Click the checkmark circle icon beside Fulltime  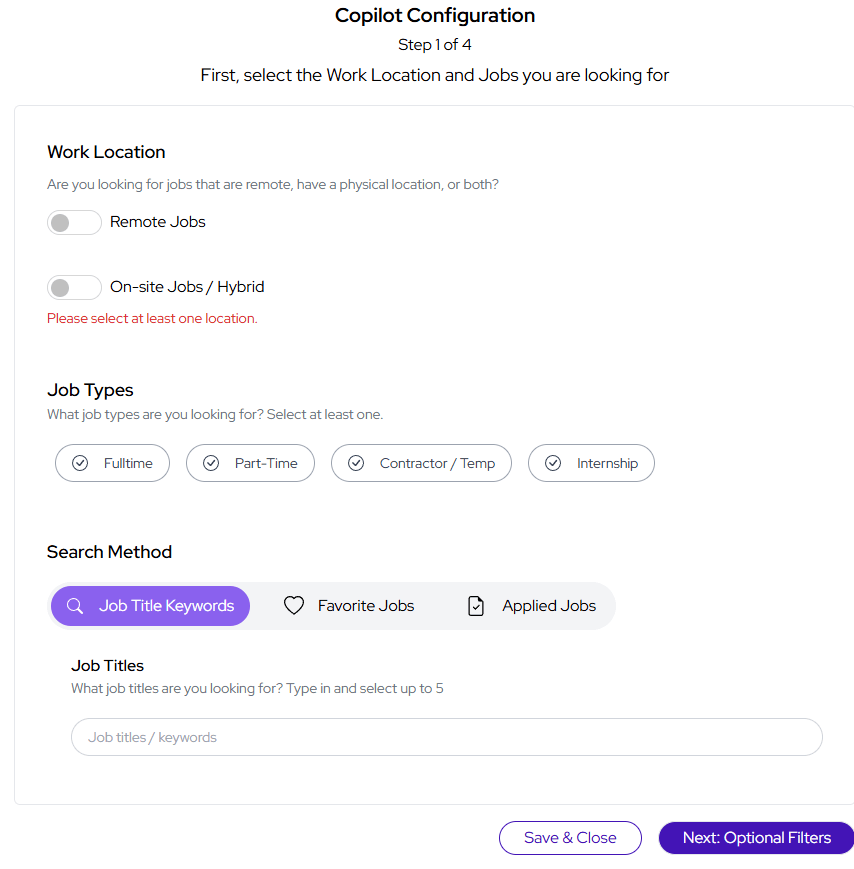pyautogui.click(x=81, y=464)
